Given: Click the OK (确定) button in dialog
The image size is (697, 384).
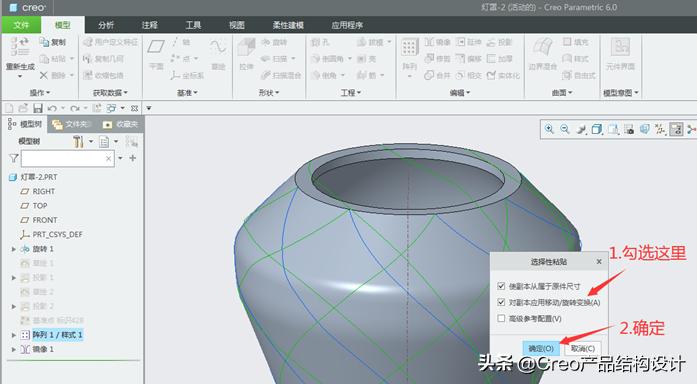Looking at the screenshot, I should pyautogui.click(x=541, y=348).
